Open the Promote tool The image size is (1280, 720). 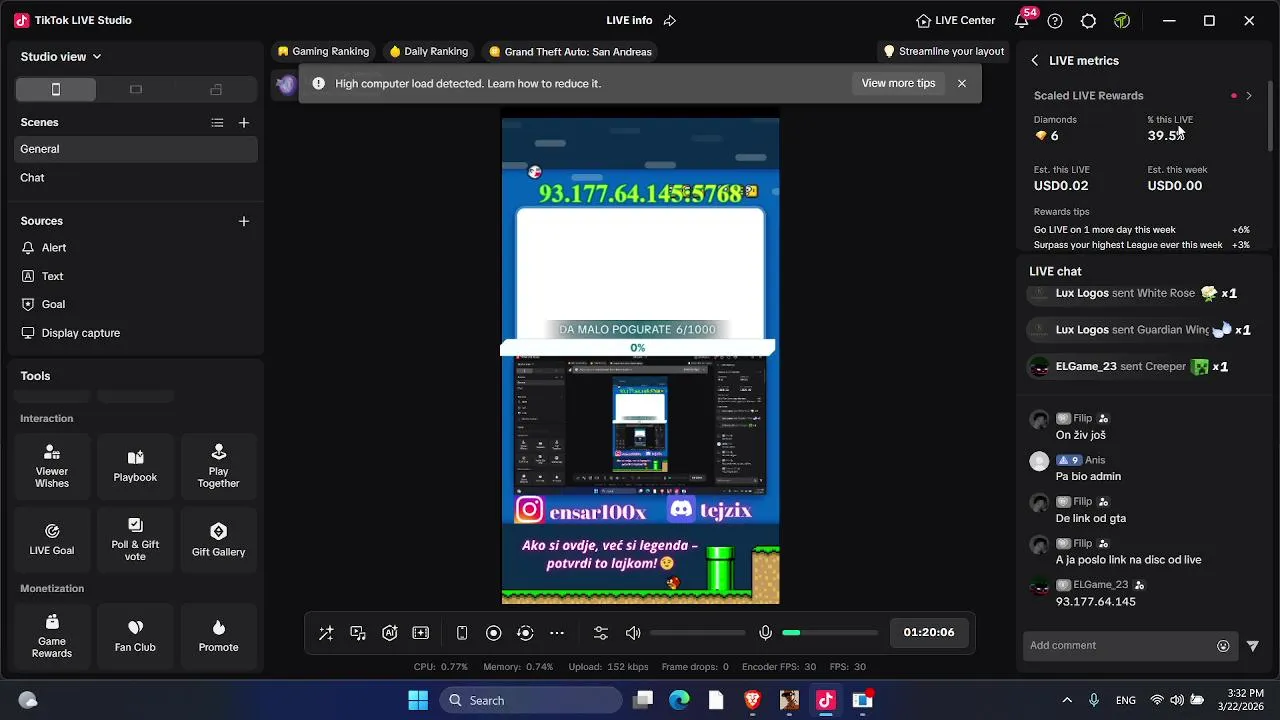(218, 637)
